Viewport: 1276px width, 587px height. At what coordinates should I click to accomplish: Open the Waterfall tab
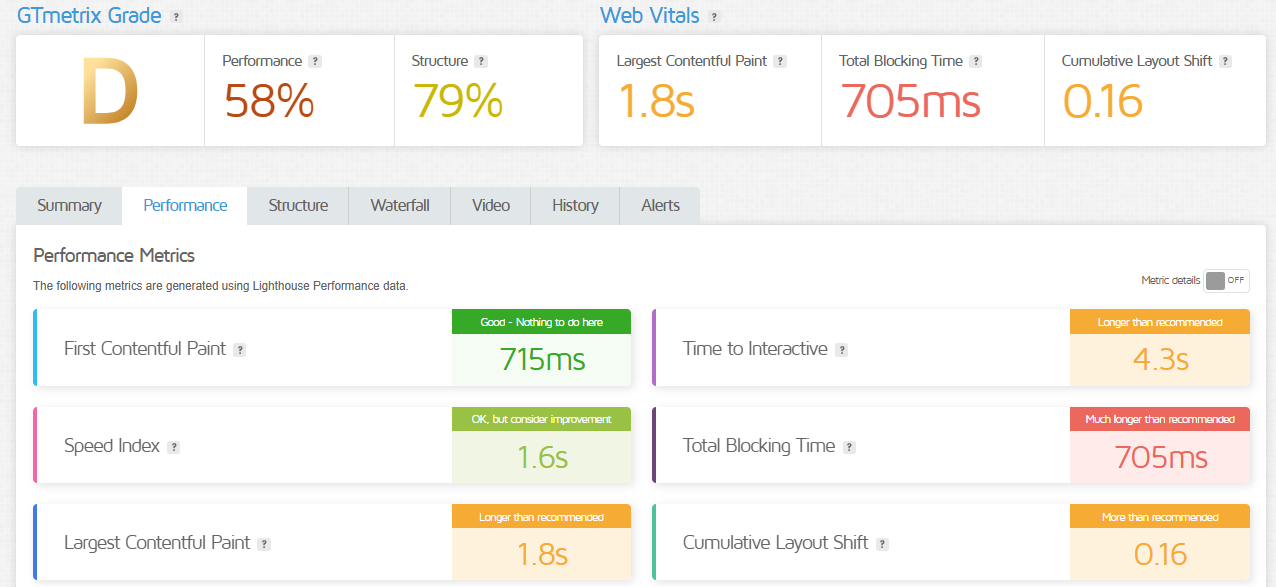coord(399,205)
